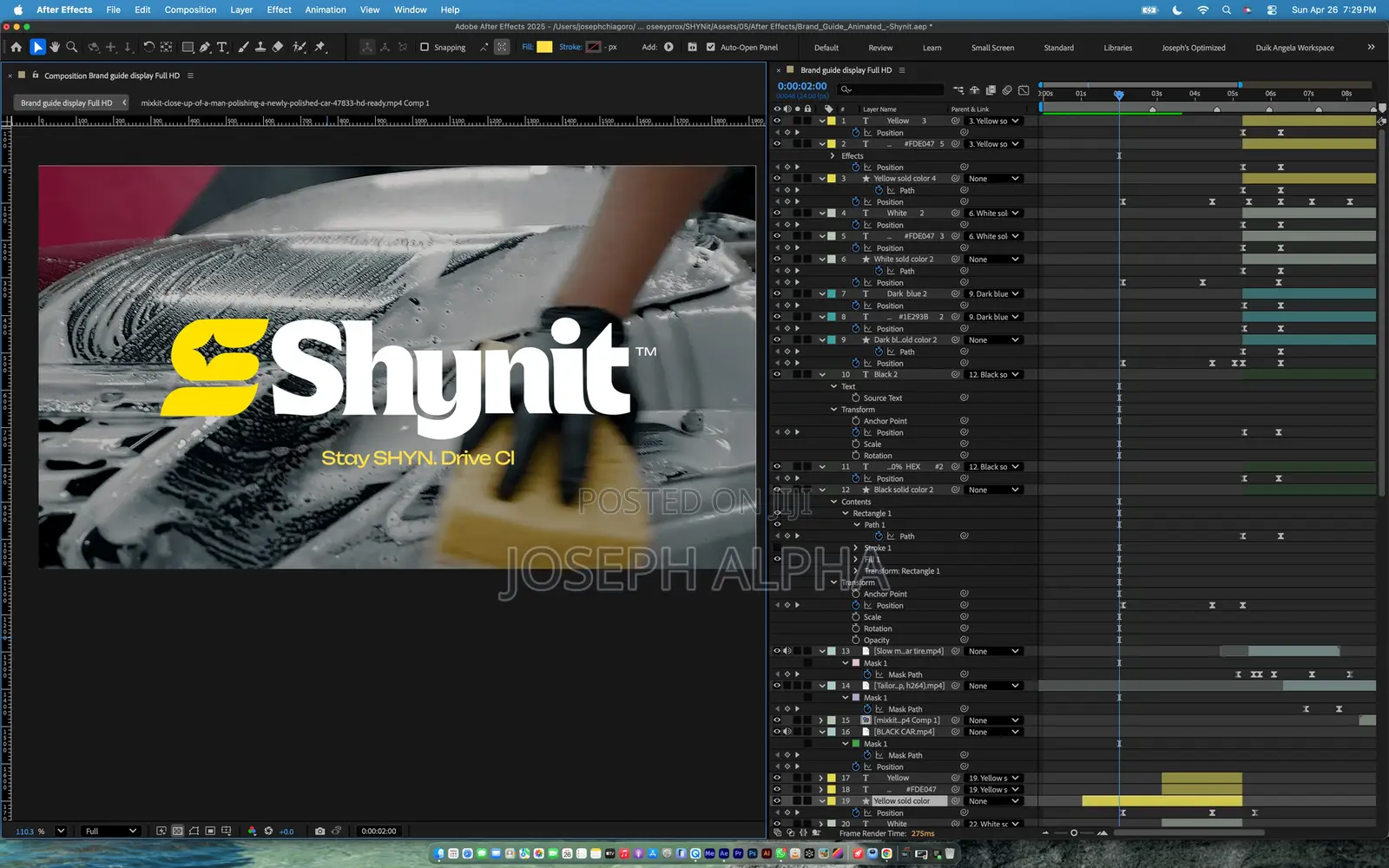The width and height of the screenshot is (1389, 868).
Task: Open the Show Channel color management icon
Action: (x=252, y=831)
